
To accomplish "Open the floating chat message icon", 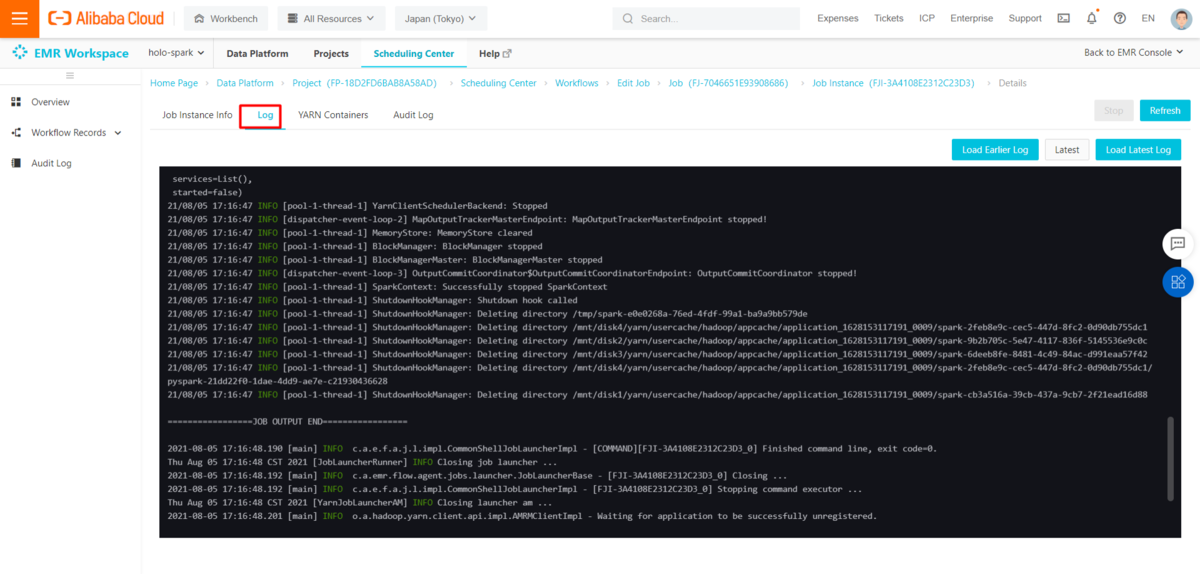I will [x=1178, y=243].
